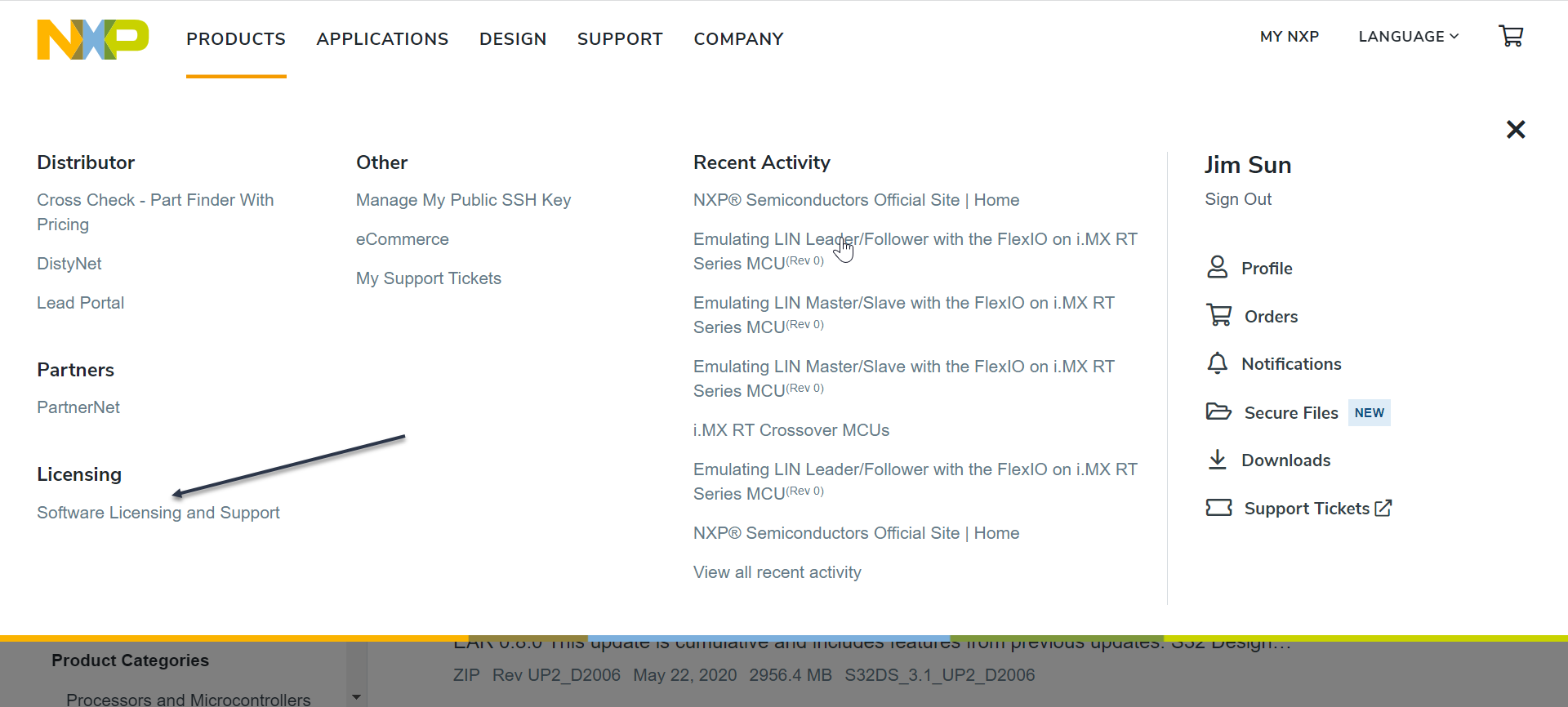This screenshot has height=707, width=1568.
Task: Open first Emulating LIN Leader/Follower recent item
Action: [x=915, y=251]
